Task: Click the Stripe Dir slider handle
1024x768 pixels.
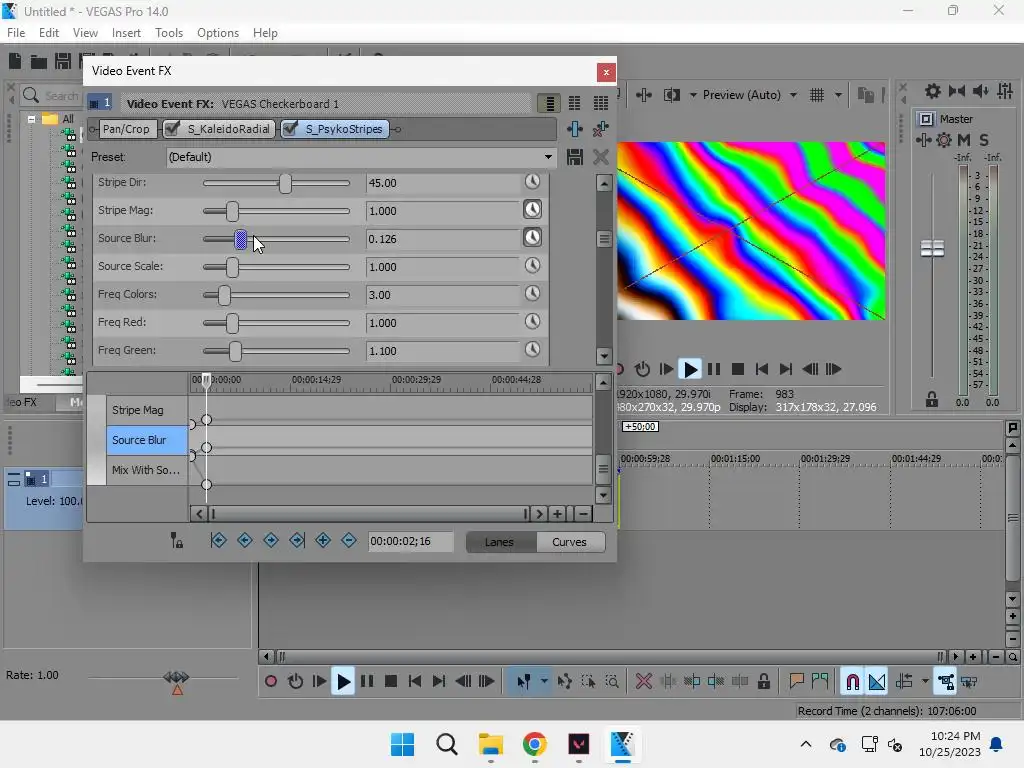Action: click(x=285, y=184)
